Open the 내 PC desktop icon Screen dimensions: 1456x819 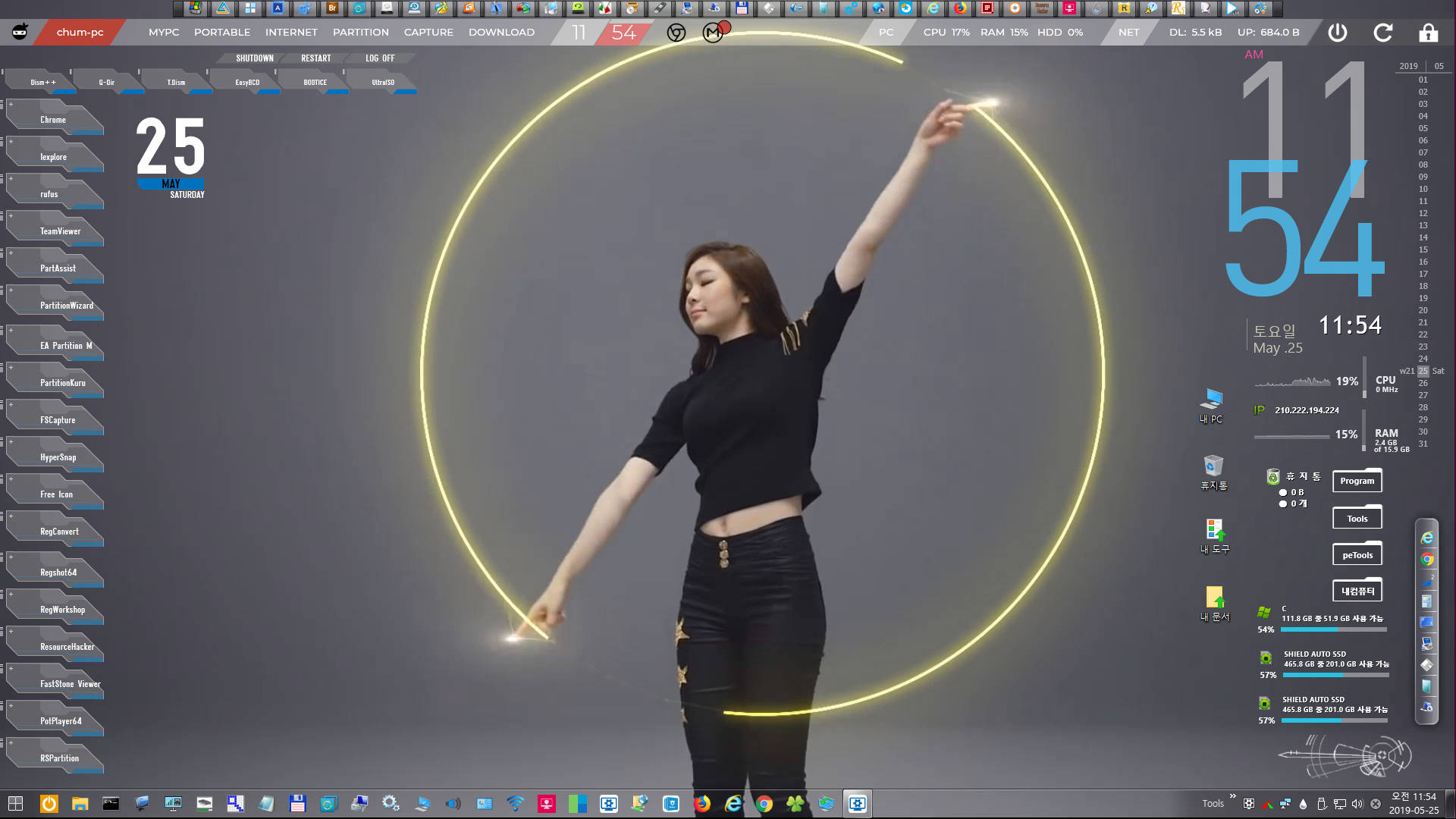[1211, 405]
